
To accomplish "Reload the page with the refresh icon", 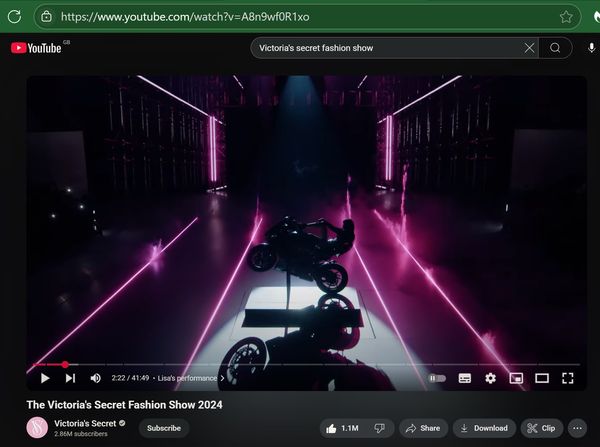I will (x=14, y=16).
